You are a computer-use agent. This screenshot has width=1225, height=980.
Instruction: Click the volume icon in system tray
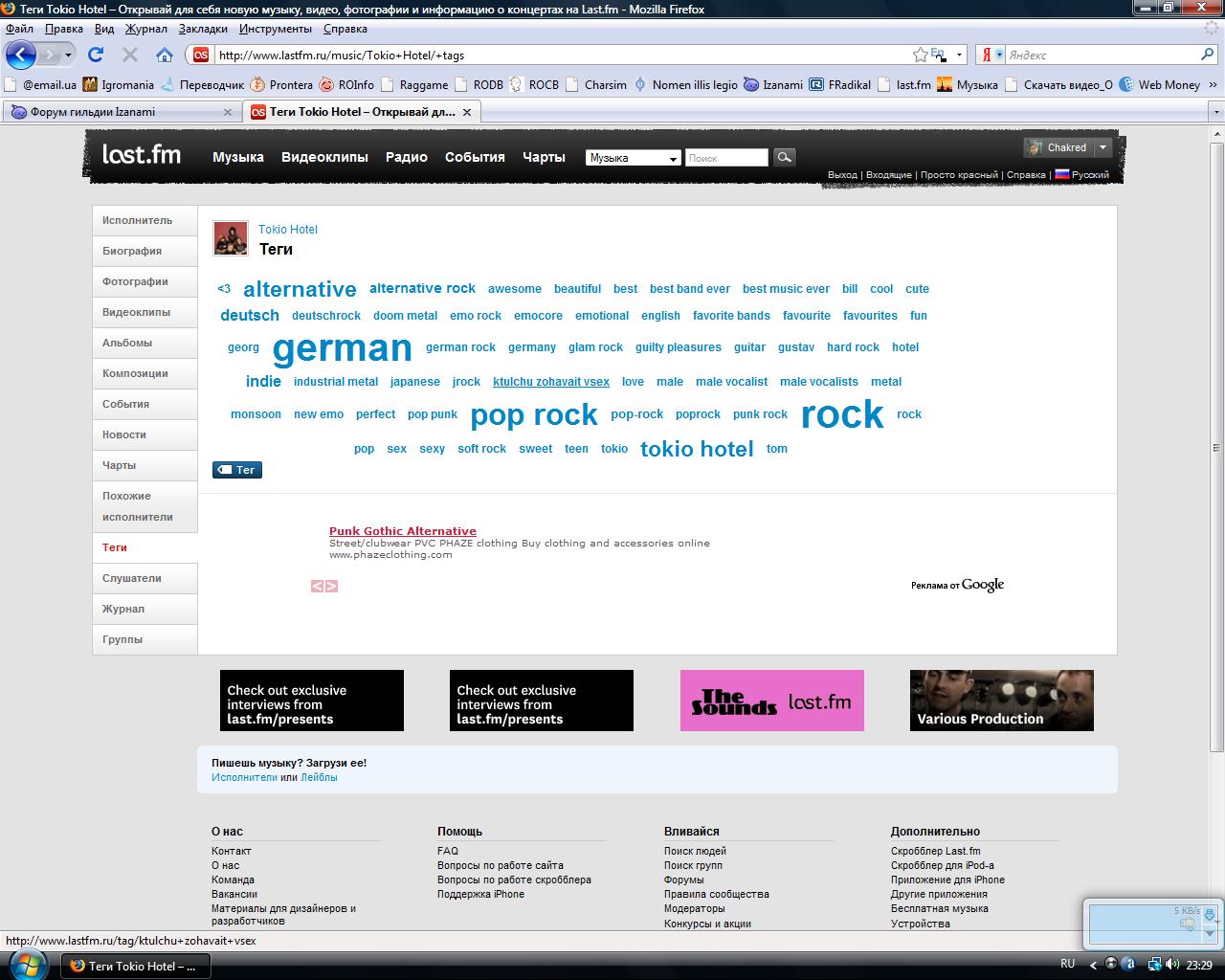pos(1171,964)
